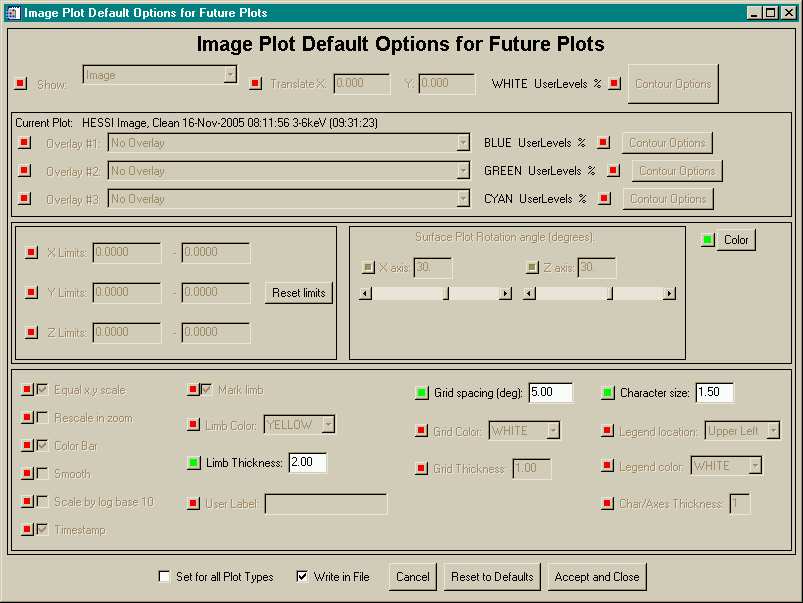This screenshot has width=803, height=603.
Task: Click the red indicator beside Show
Action: 22,83
